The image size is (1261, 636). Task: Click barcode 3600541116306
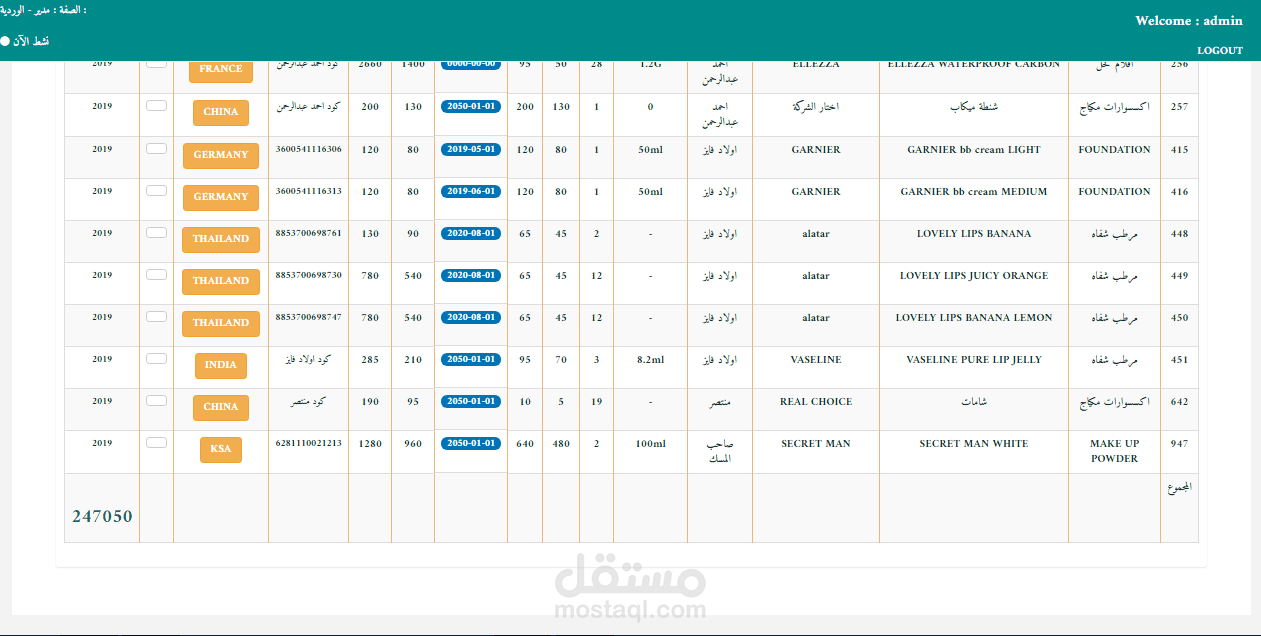308,149
